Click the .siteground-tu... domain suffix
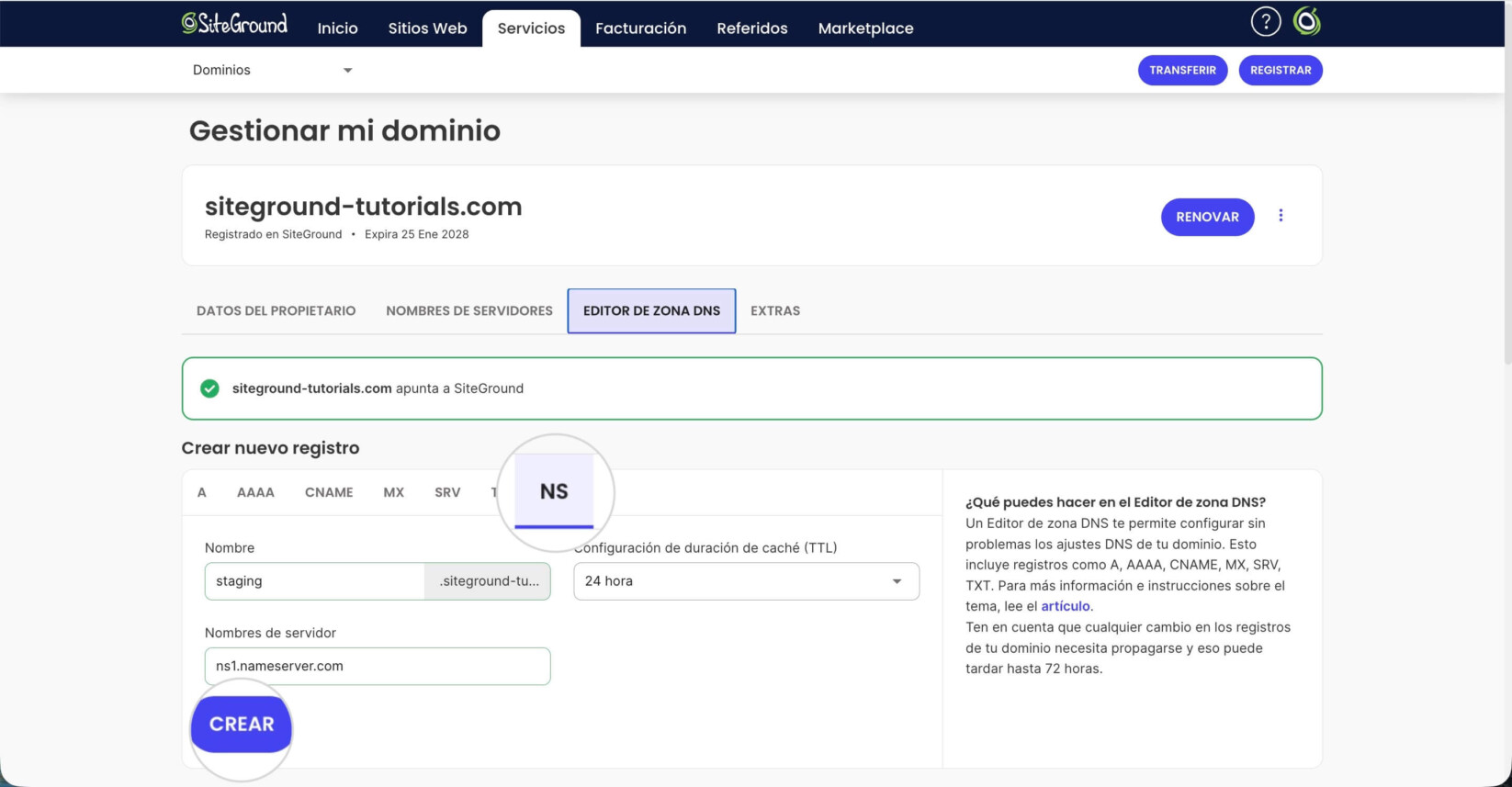1512x787 pixels. pyautogui.click(x=488, y=581)
